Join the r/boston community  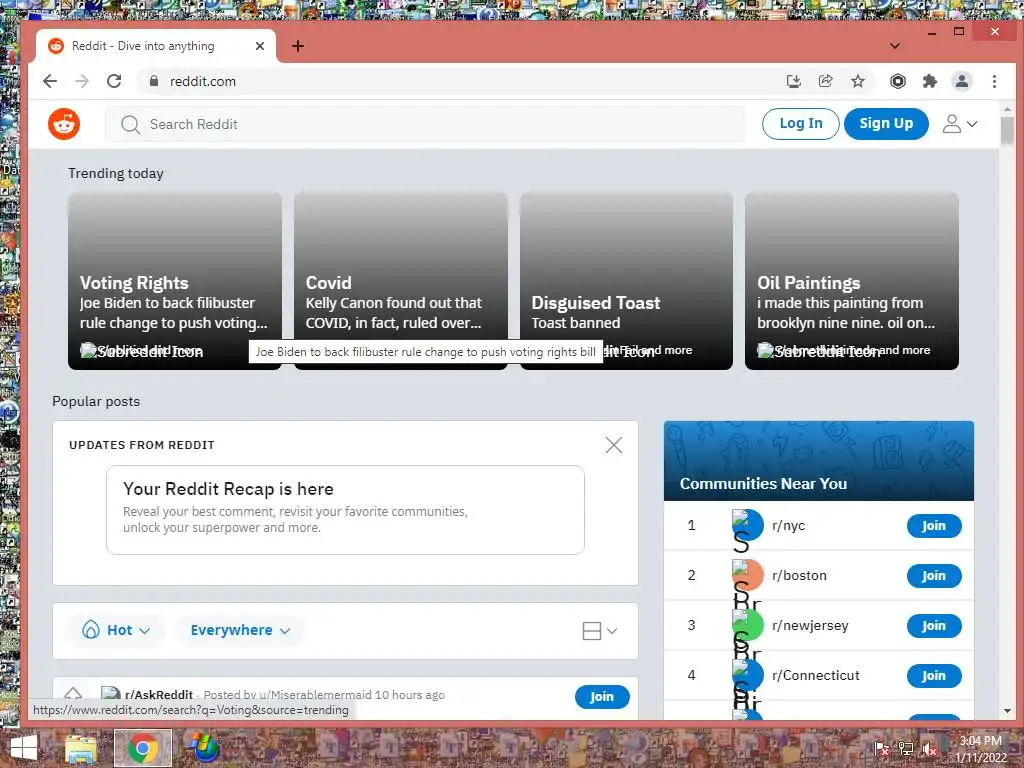click(934, 576)
